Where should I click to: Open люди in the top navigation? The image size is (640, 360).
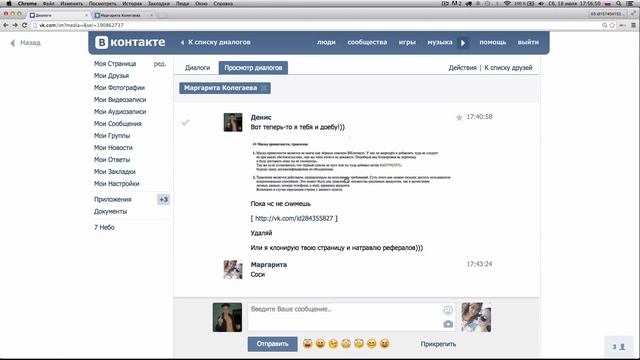tap(326, 42)
